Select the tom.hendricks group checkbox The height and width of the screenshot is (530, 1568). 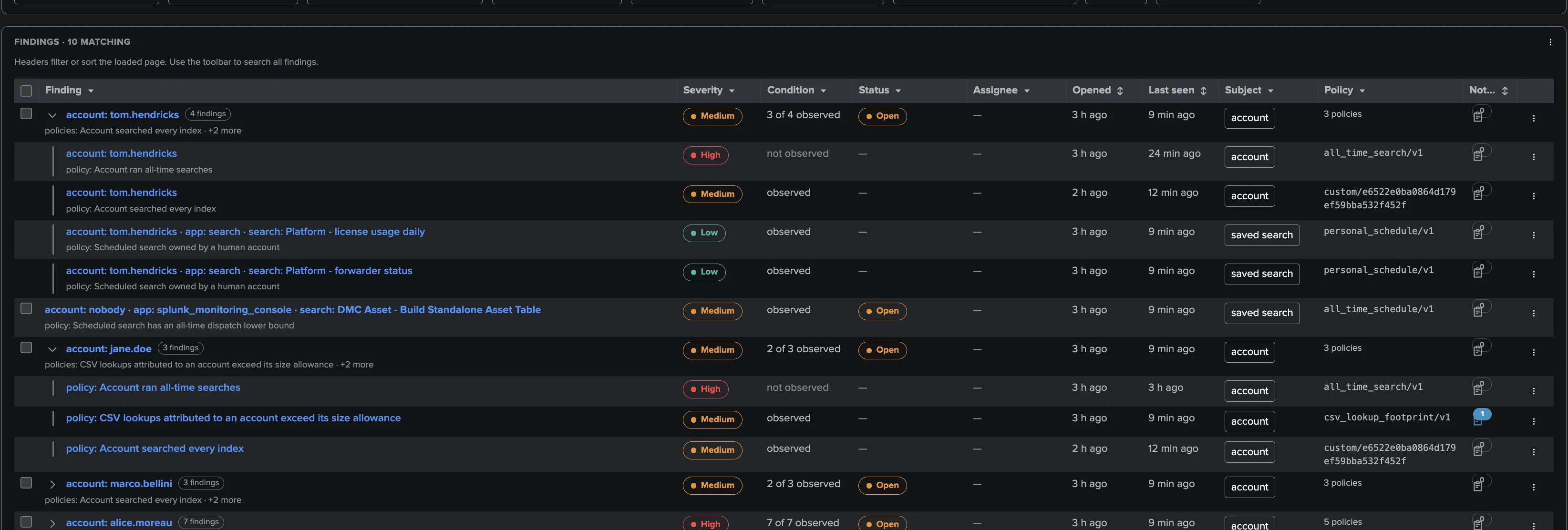26,114
